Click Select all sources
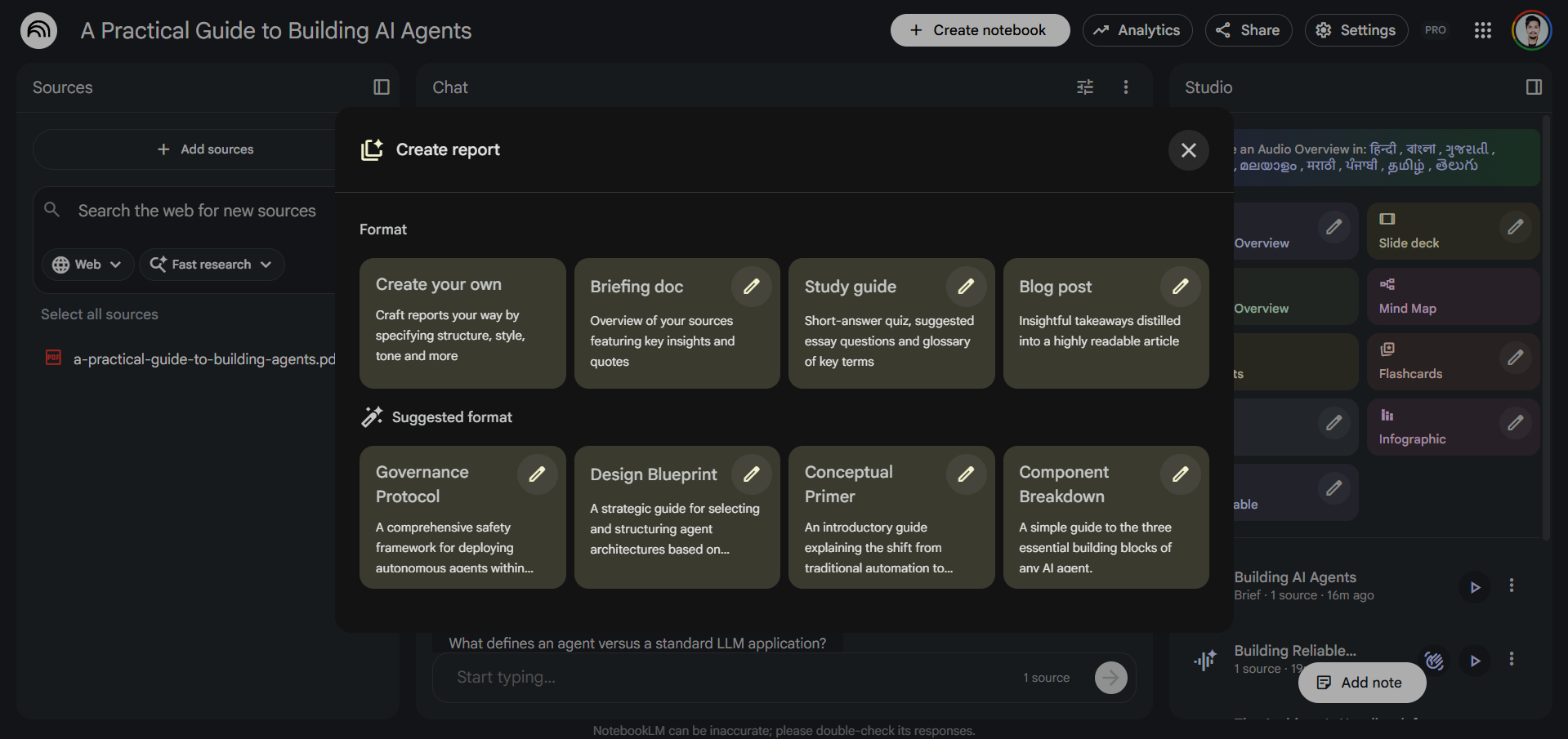The height and width of the screenshot is (739, 1568). click(99, 314)
